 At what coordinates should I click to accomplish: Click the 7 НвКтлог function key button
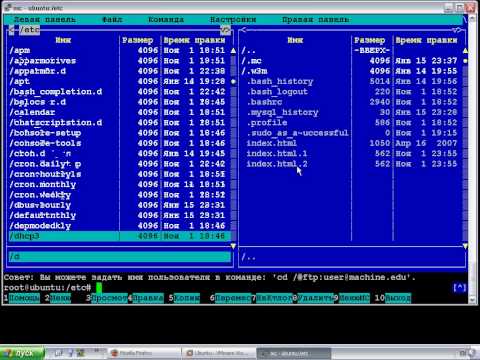coord(272,298)
